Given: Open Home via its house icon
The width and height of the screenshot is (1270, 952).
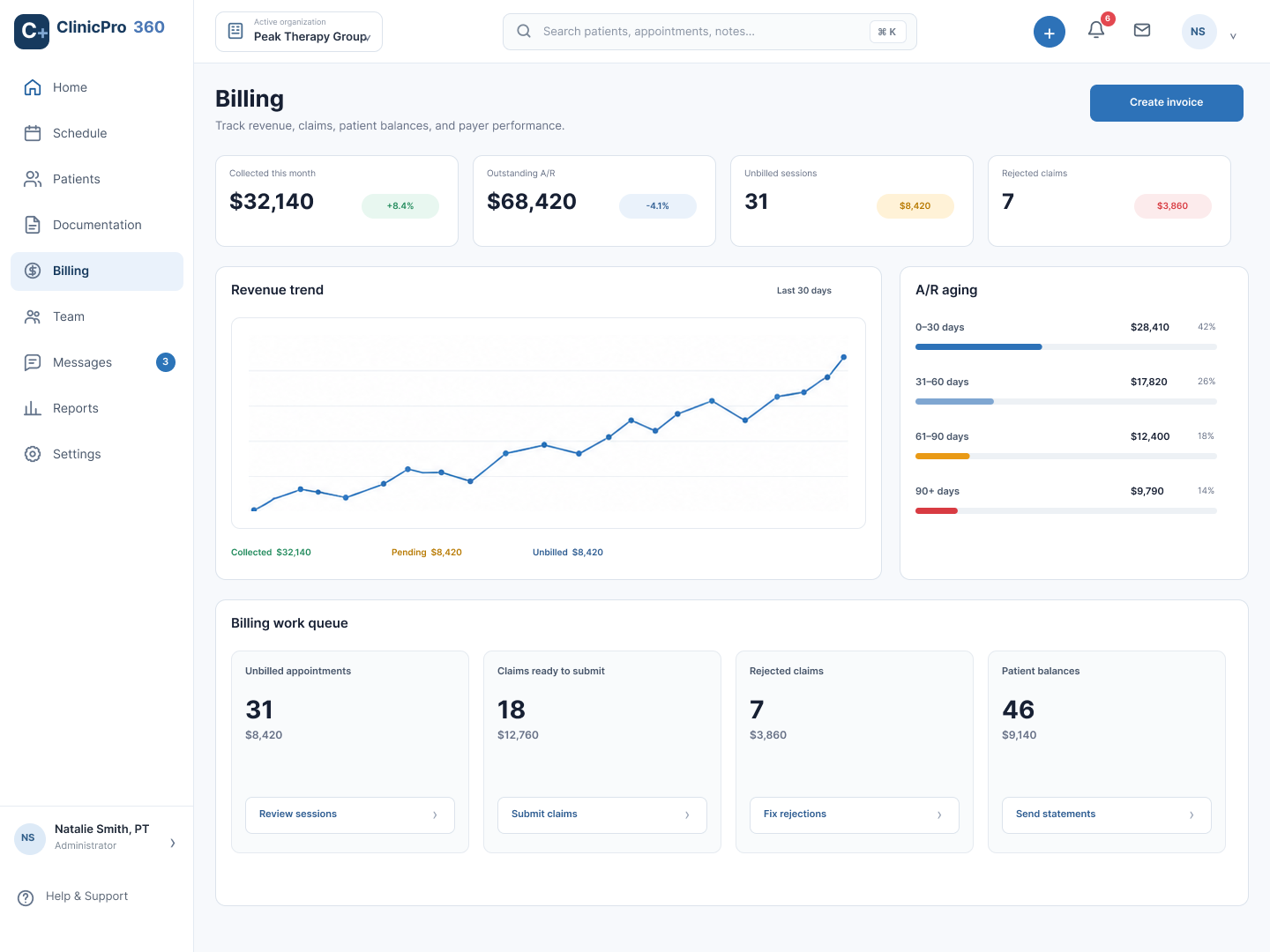Looking at the screenshot, I should pyautogui.click(x=33, y=87).
